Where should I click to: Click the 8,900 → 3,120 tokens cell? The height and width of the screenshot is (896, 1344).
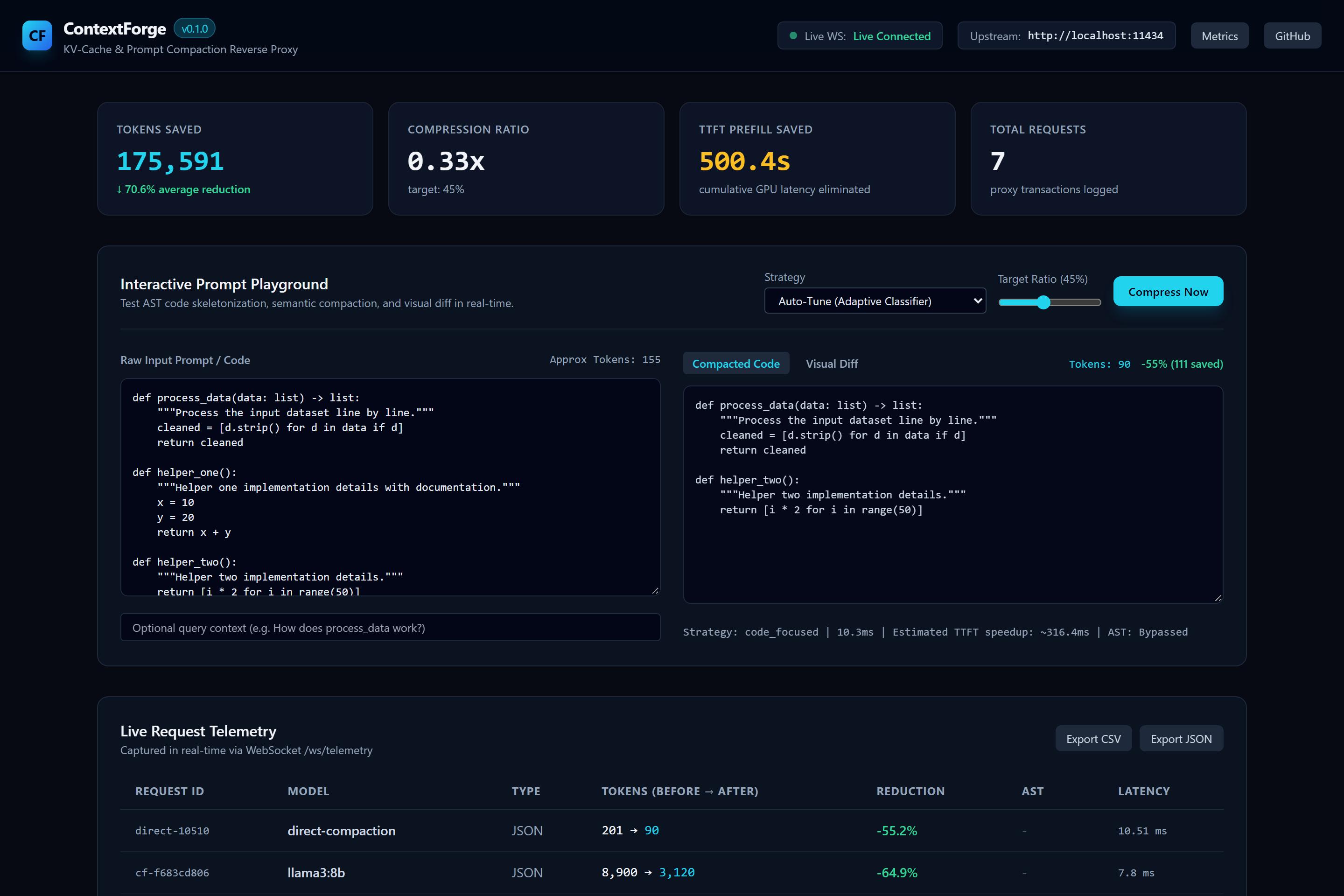[648, 873]
